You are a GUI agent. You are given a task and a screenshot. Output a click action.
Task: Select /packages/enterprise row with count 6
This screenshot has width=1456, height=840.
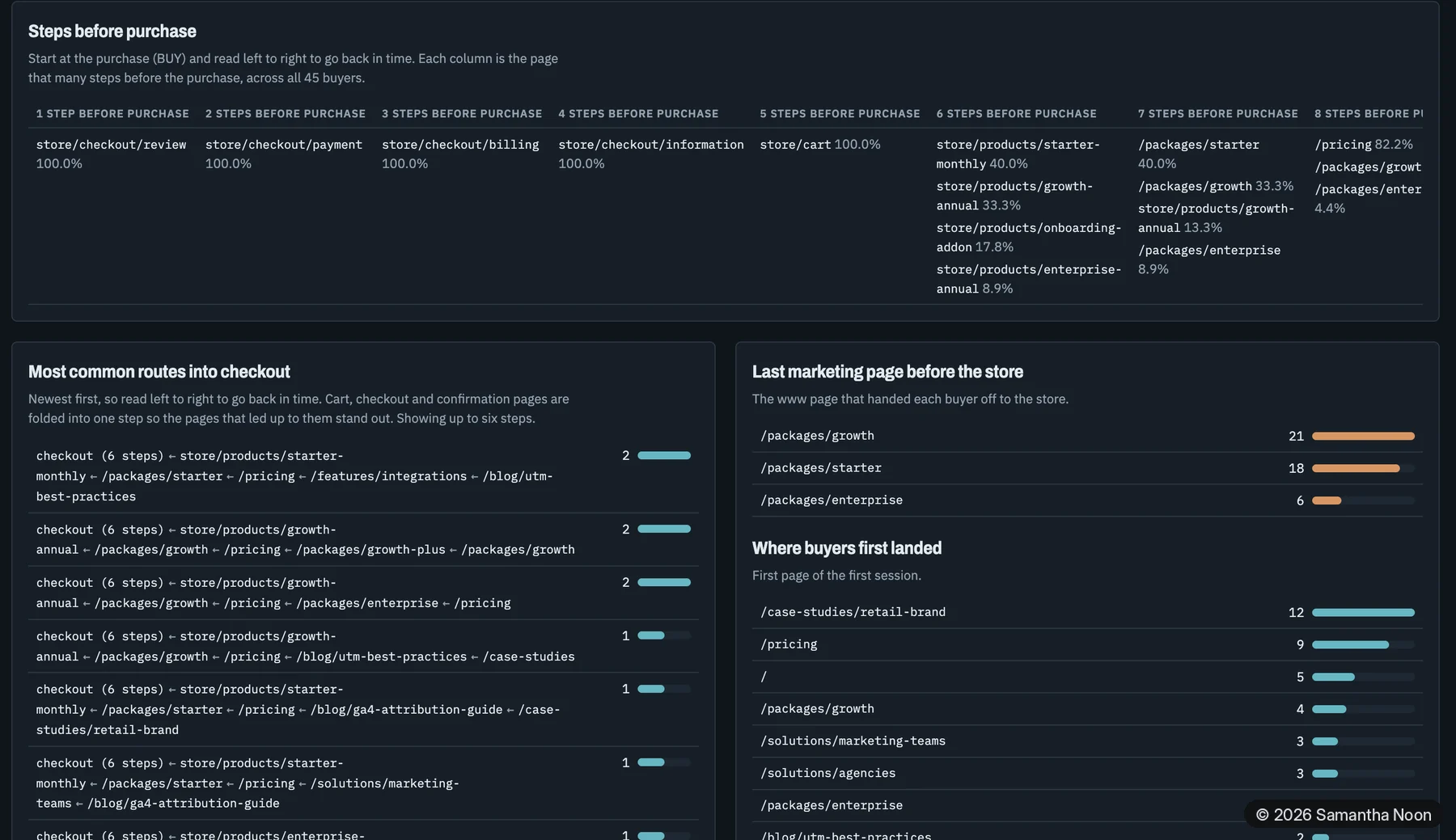[1087, 500]
